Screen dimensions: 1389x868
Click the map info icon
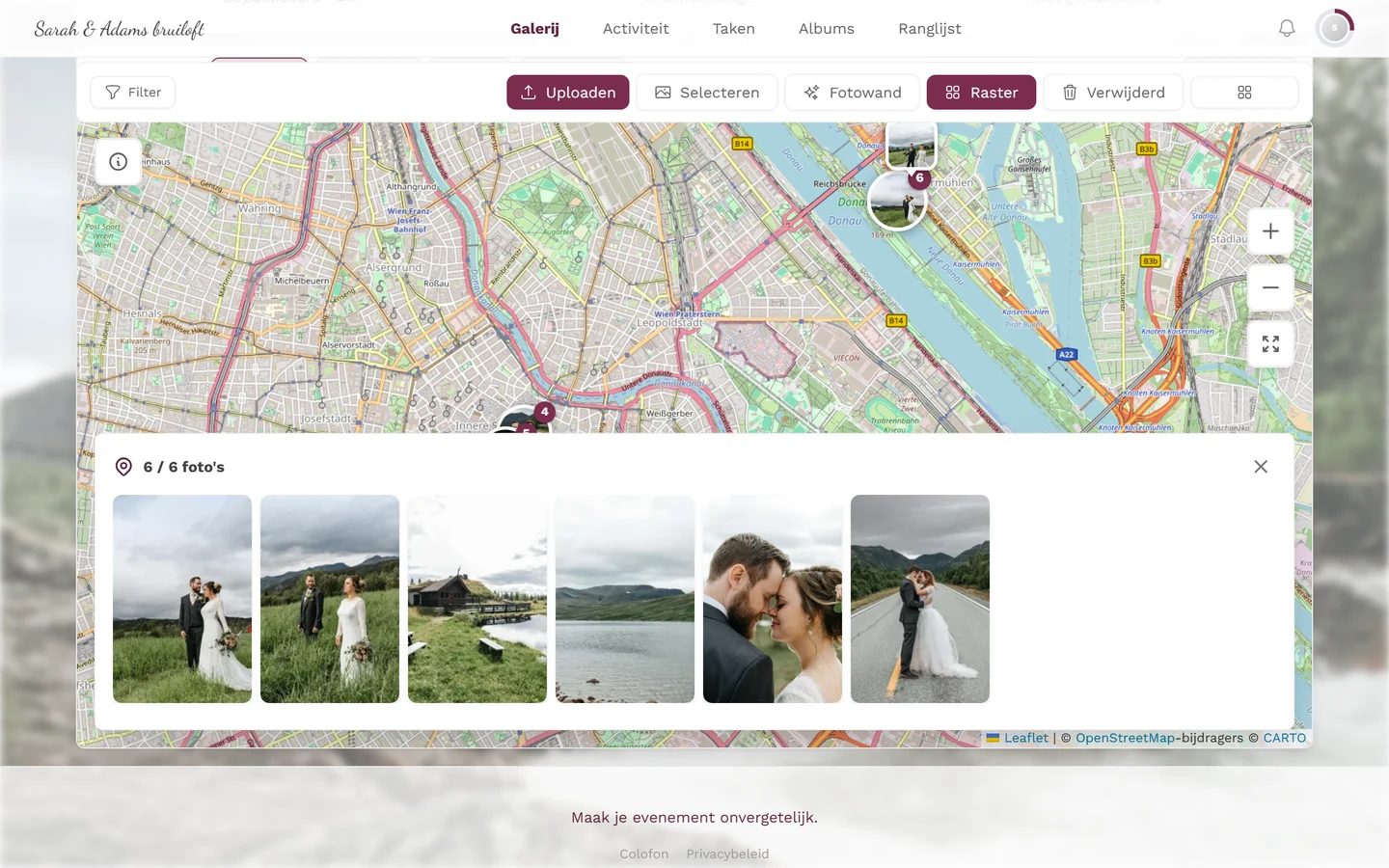119,162
